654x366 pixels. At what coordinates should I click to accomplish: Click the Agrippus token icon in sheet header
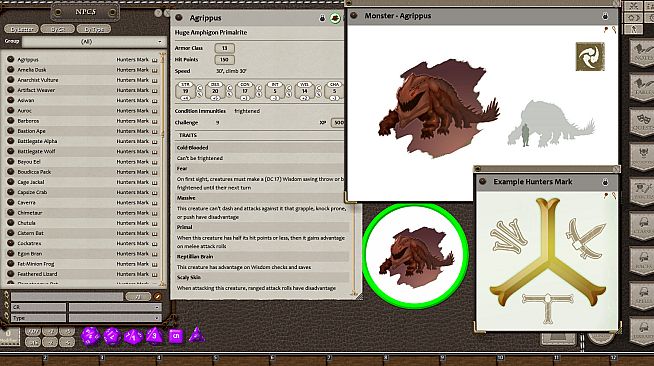click(335, 18)
